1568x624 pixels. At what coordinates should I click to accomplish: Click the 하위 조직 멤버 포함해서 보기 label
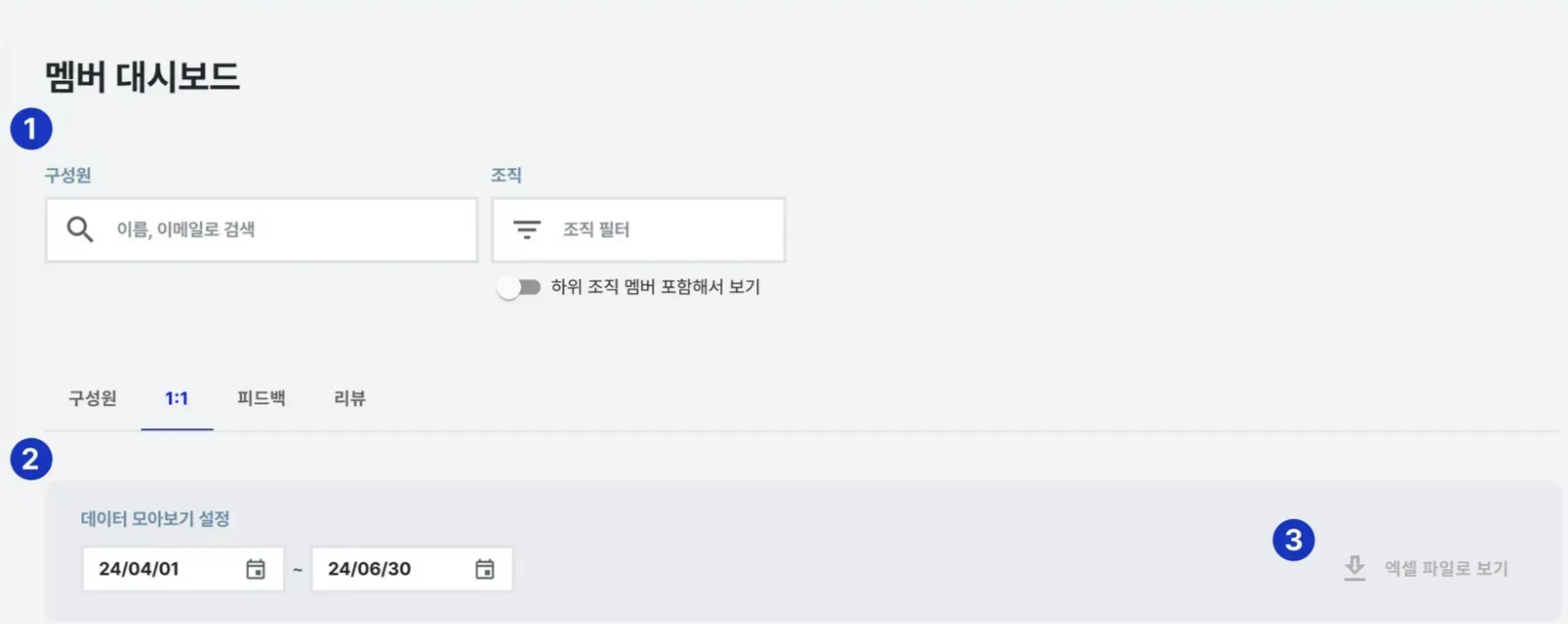point(655,287)
